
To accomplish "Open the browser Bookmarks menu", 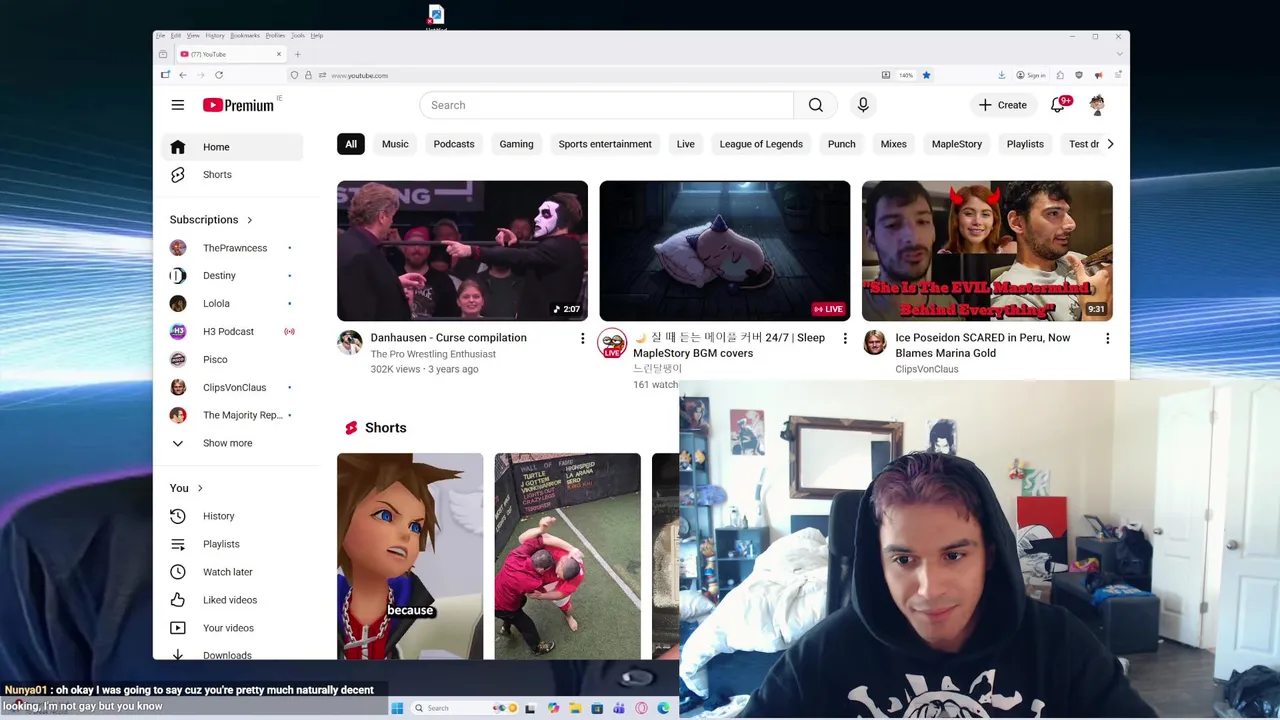I will [245, 36].
